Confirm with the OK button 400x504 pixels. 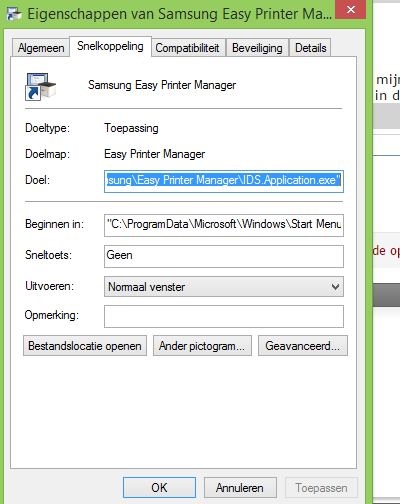point(159,487)
